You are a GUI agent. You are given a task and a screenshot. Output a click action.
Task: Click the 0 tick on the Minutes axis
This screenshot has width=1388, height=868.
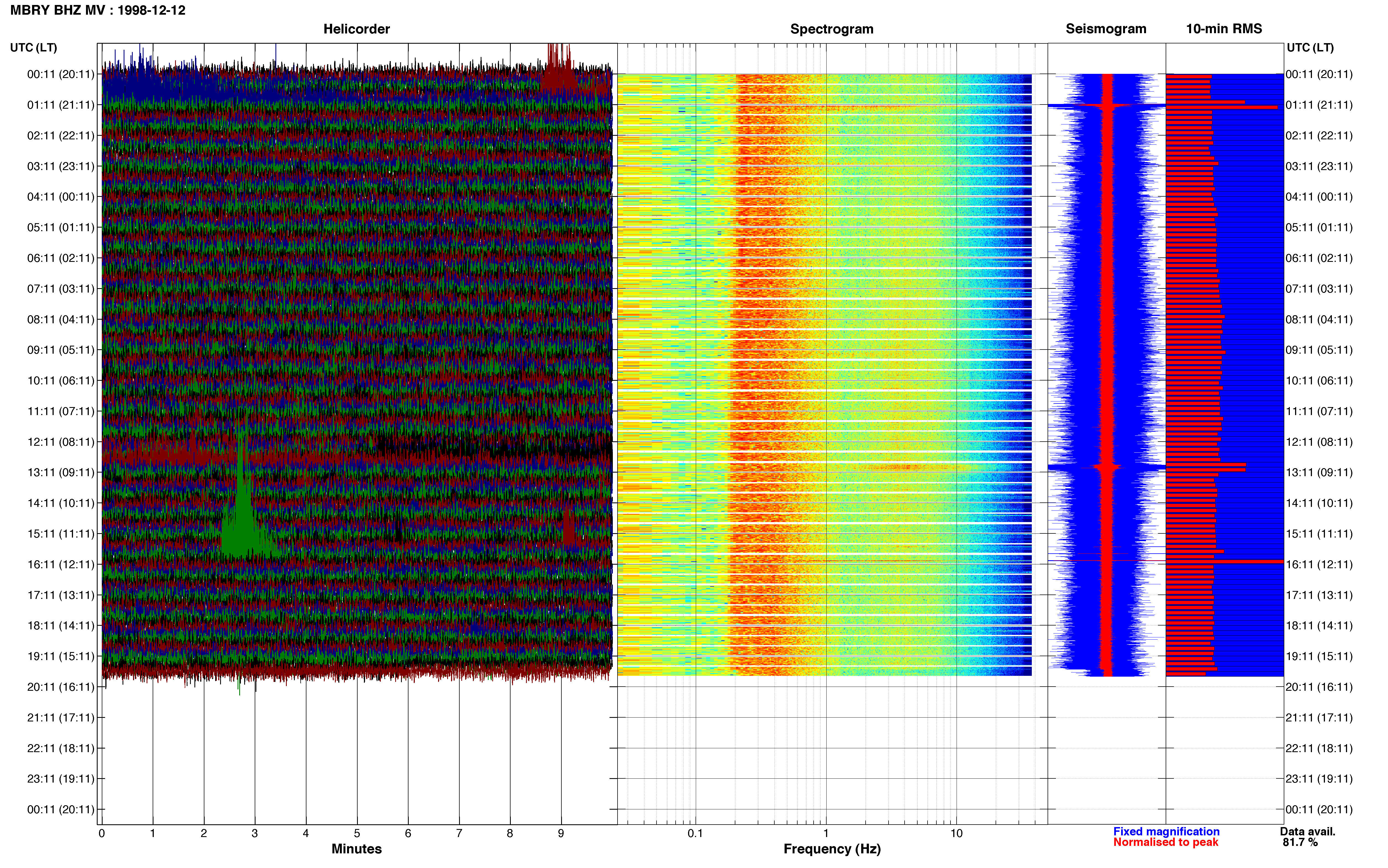pos(101,833)
